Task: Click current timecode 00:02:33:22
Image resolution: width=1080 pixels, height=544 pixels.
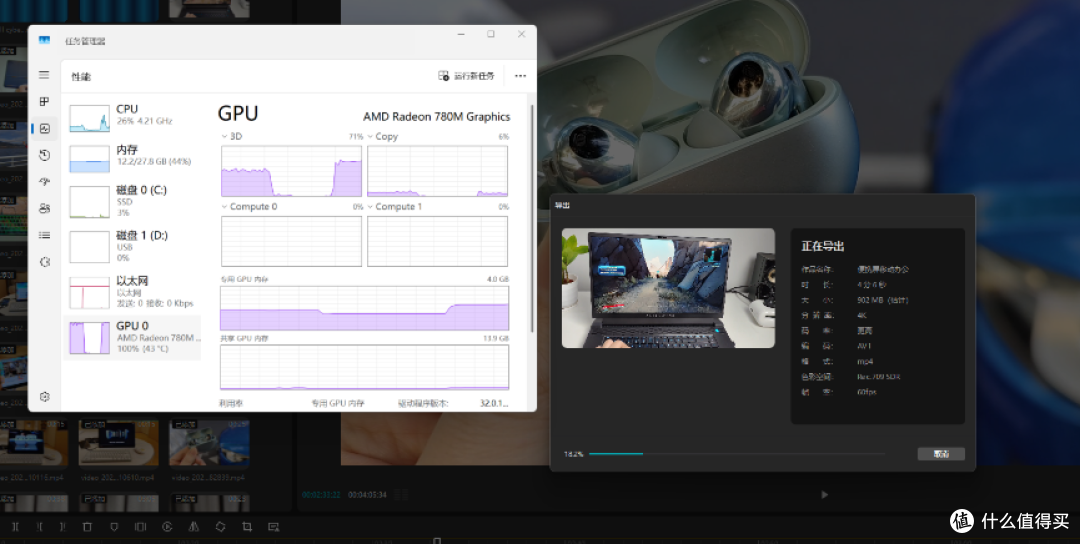Action: (321, 494)
